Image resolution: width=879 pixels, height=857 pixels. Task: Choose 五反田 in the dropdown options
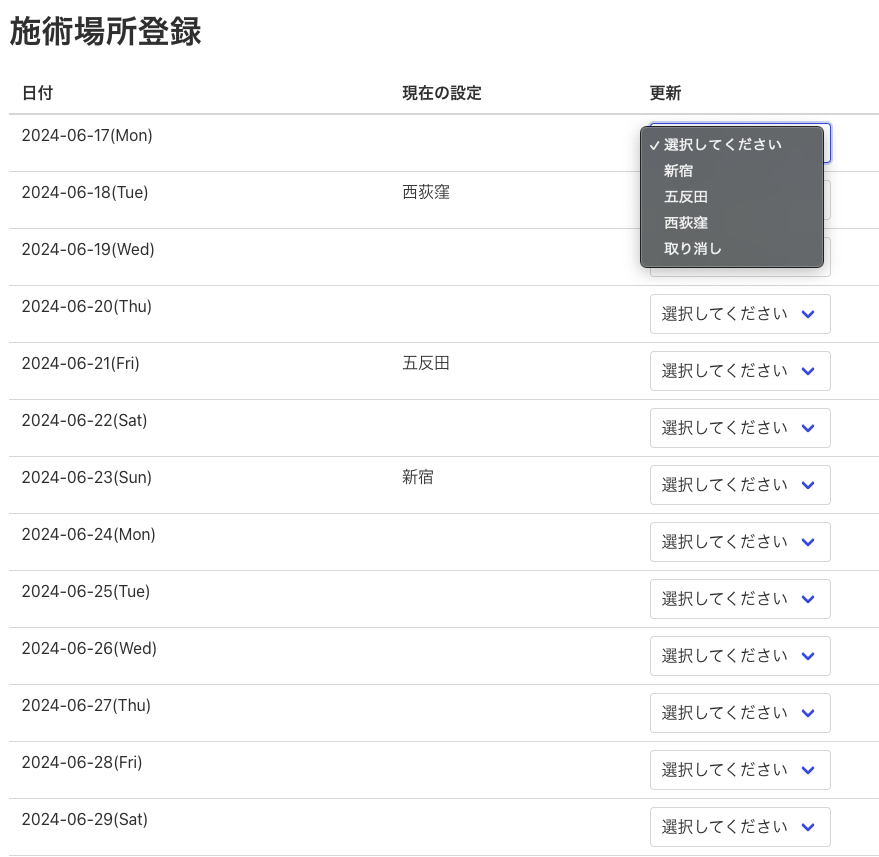click(x=685, y=197)
